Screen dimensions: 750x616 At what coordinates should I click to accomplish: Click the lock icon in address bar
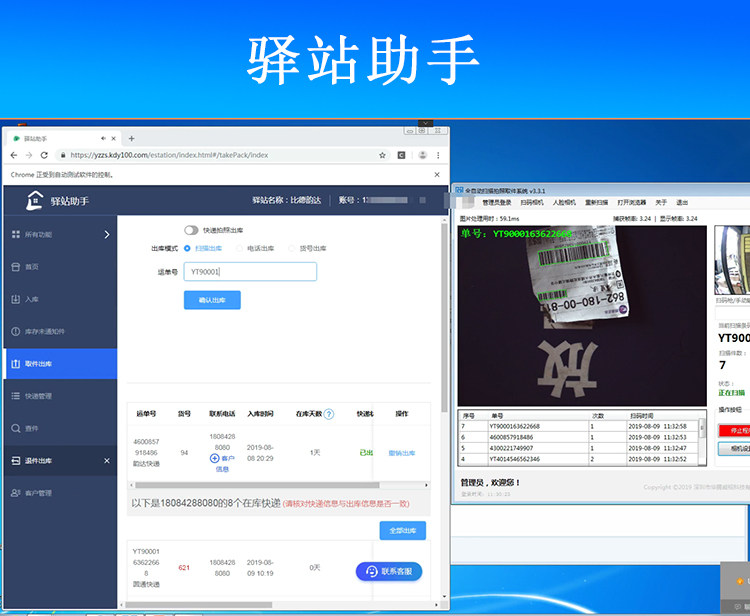click(x=63, y=155)
